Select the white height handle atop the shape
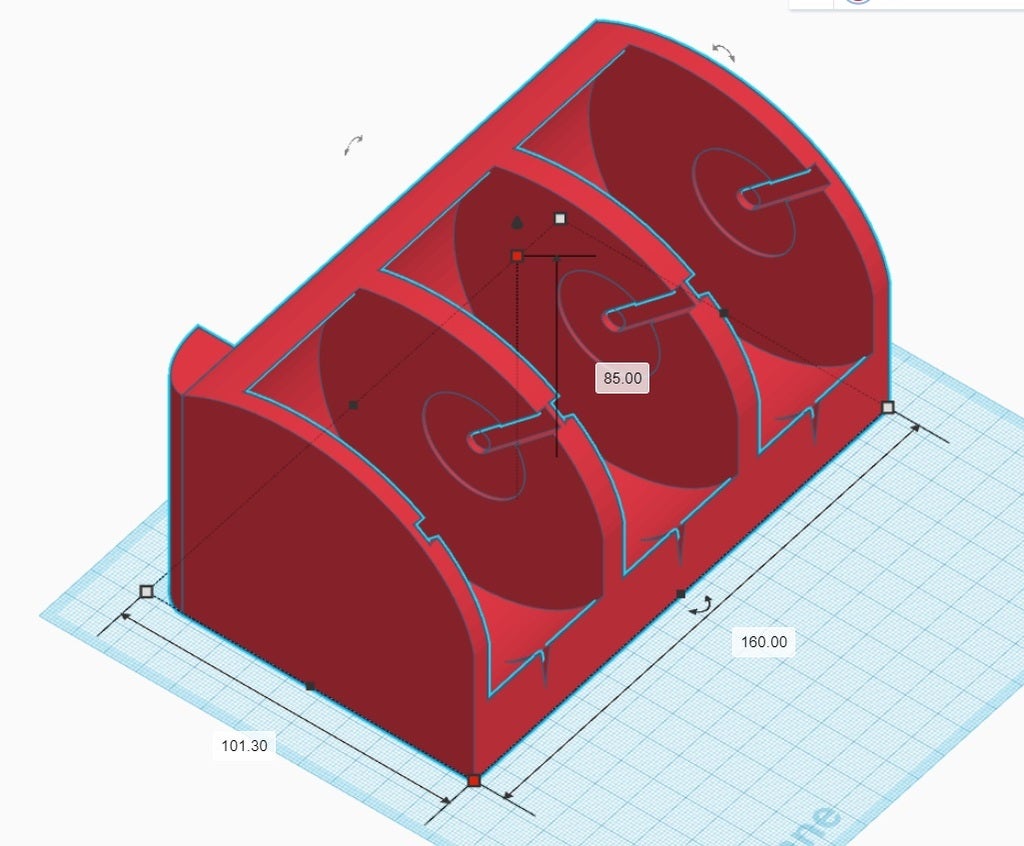This screenshot has width=1024, height=846. pyautogui.click(x=560, y=219)
